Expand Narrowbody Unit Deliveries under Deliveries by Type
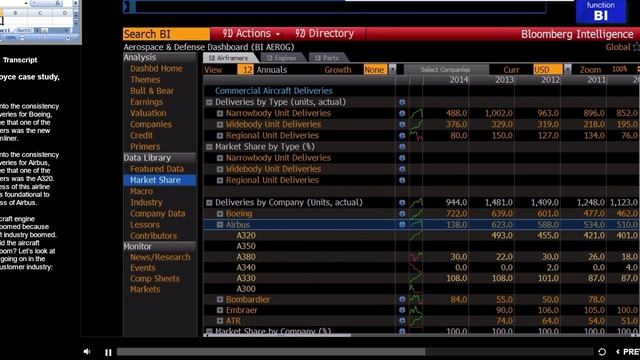Viewport: 640px width, 360px height. pyautogui.click(x=220, y=113)
